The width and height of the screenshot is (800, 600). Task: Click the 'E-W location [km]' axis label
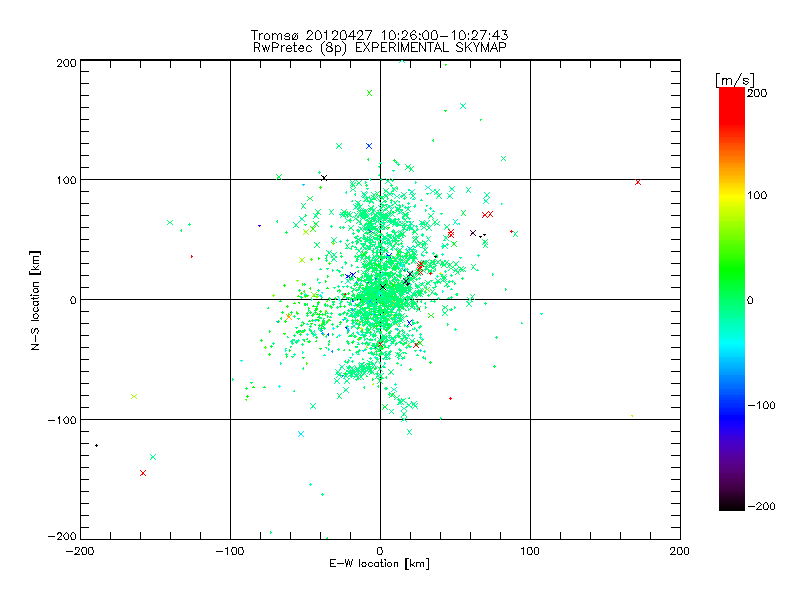click(379, 564)
